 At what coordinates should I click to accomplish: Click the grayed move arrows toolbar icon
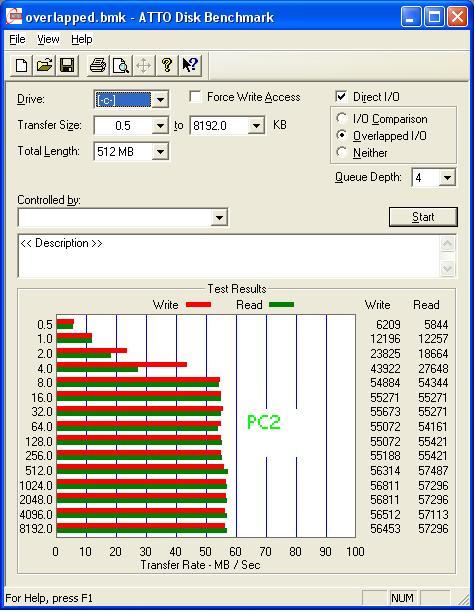(143, 65)
